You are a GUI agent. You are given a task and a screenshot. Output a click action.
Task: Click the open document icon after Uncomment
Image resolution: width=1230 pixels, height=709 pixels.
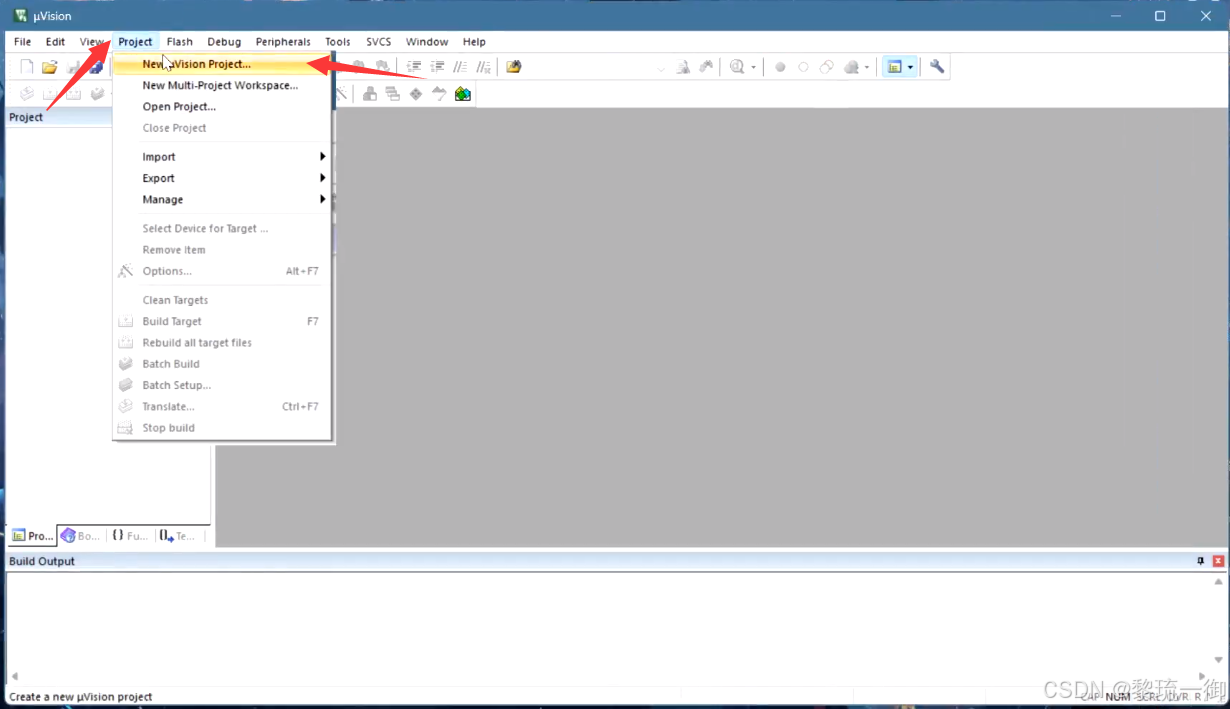pos(514,67)
